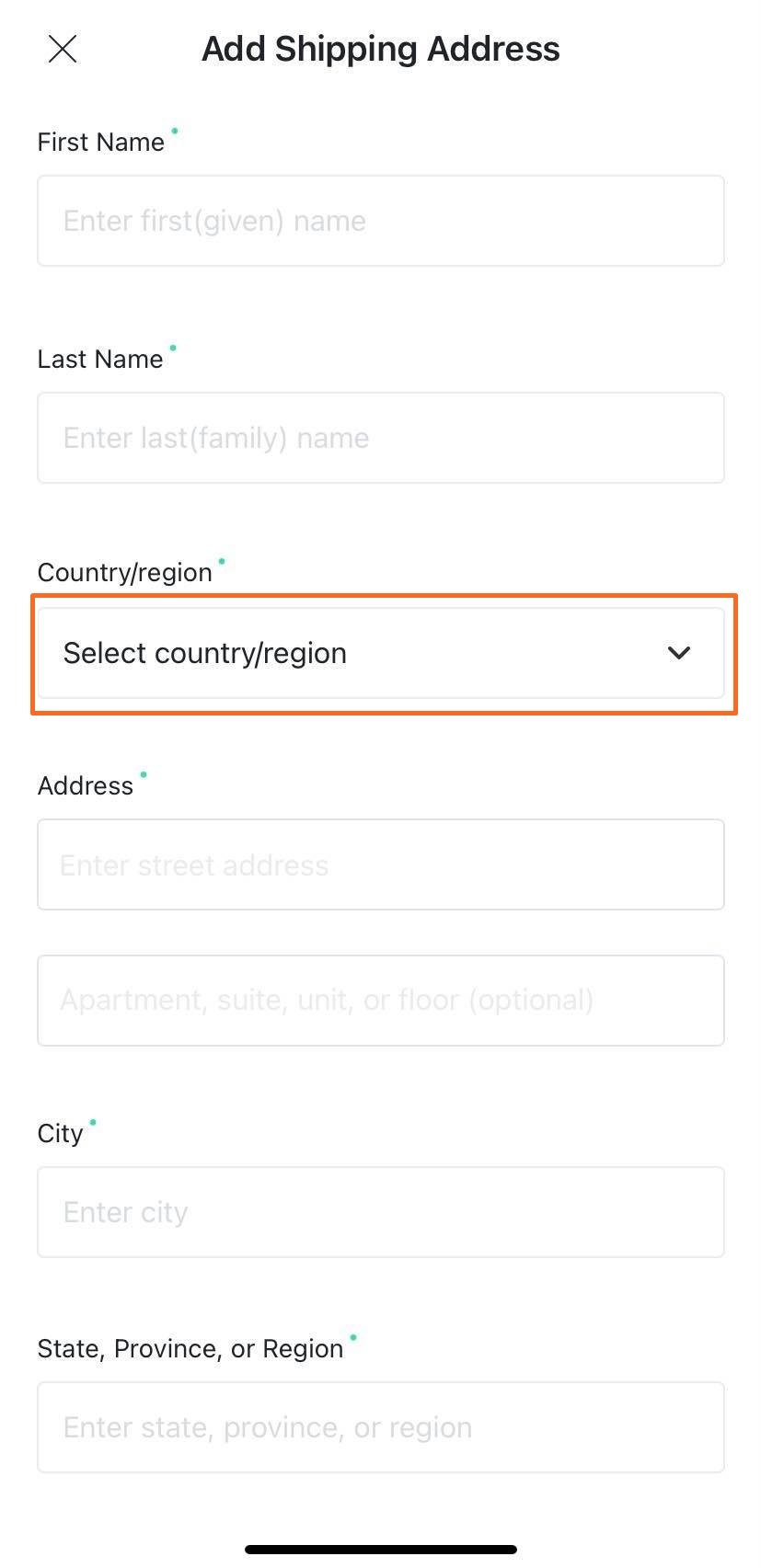Click the chevron icon in the country selector

coord(679,653)
